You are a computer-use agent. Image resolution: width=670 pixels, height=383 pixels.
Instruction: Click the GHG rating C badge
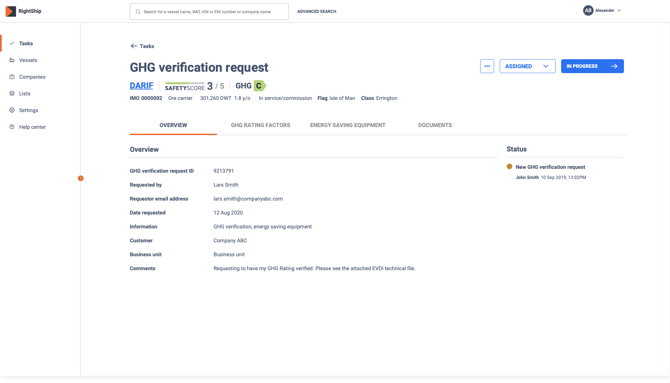tap(259, 86)
